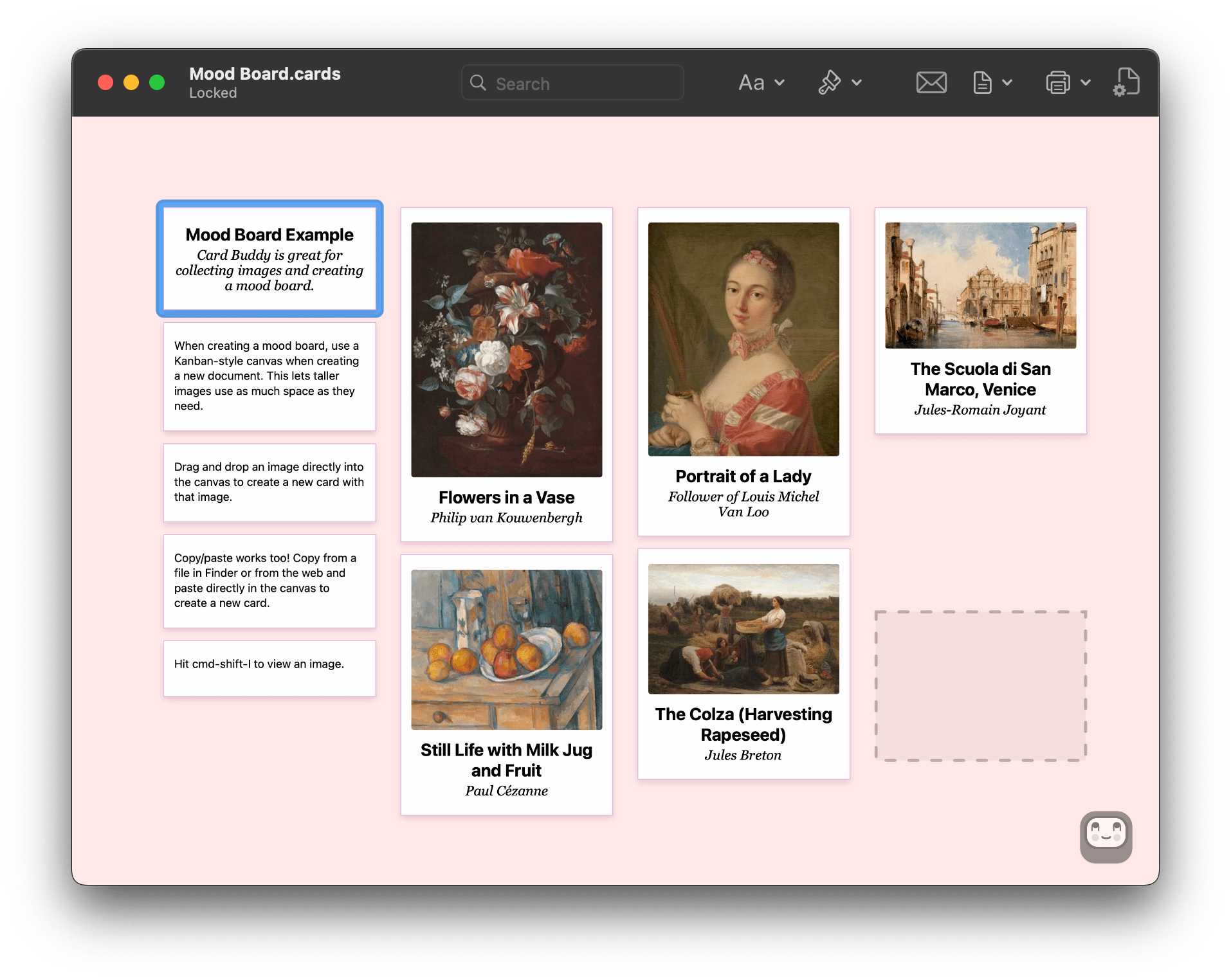
Task: Select the Mood Board Example card
Action: (269, 259)
